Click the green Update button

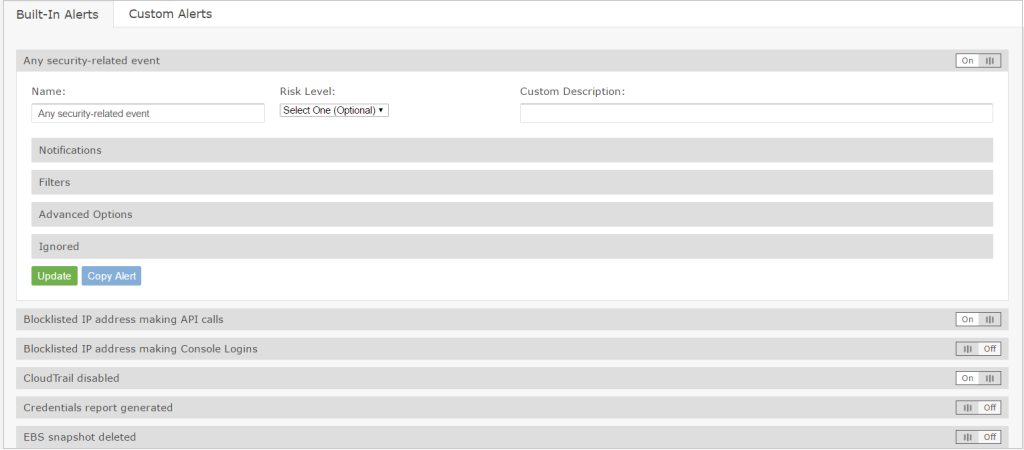point(54,276)
